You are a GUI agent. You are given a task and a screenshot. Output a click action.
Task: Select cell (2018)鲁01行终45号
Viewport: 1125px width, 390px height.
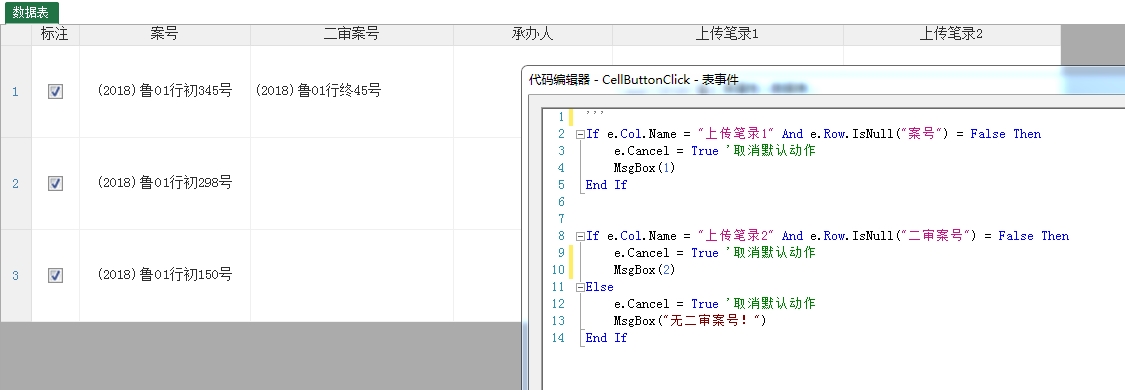pos(352,91)
